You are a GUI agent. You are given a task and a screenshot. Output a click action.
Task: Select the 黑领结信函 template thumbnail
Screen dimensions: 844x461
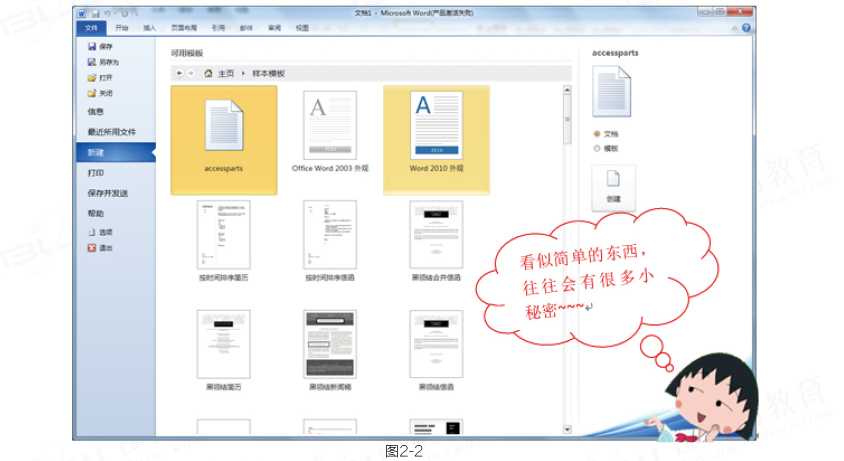(x=437, y=344)
